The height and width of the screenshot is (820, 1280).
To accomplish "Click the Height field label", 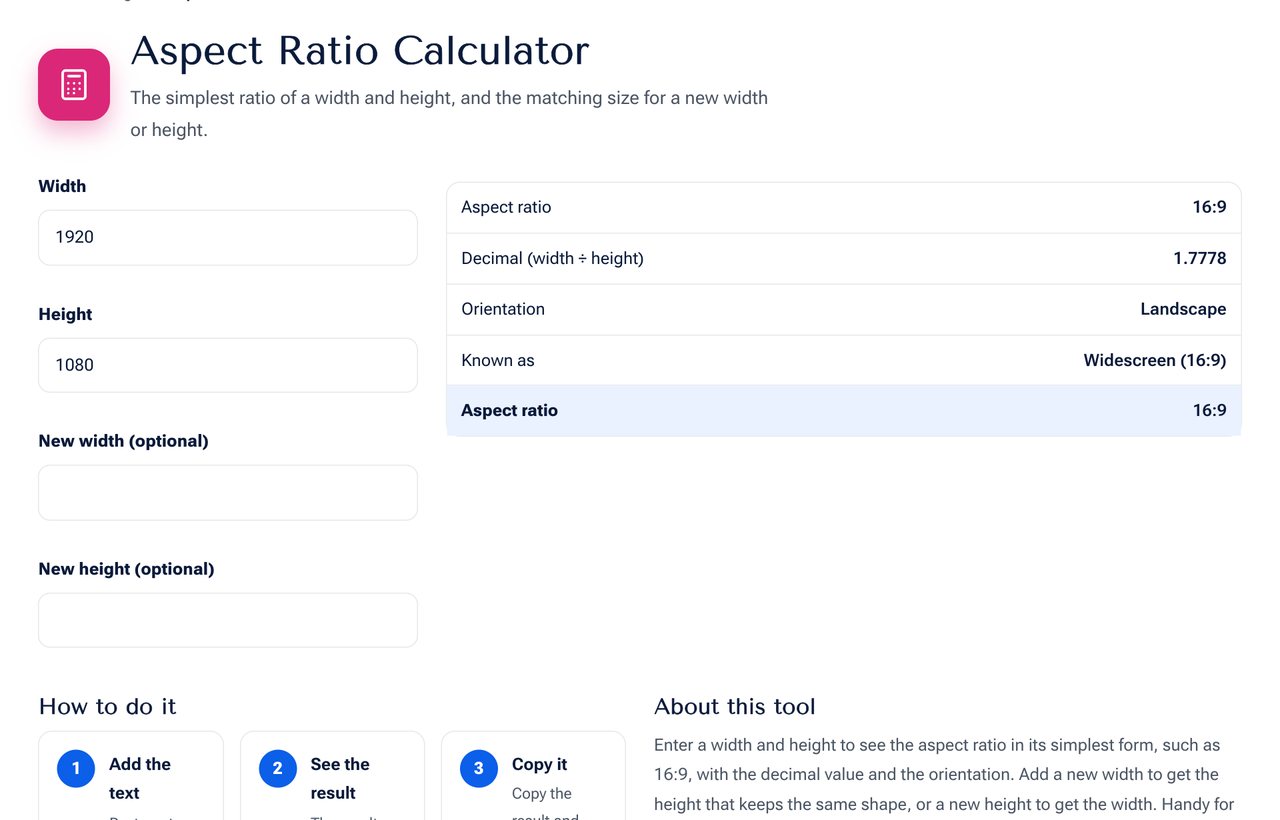I will point(65,314).
